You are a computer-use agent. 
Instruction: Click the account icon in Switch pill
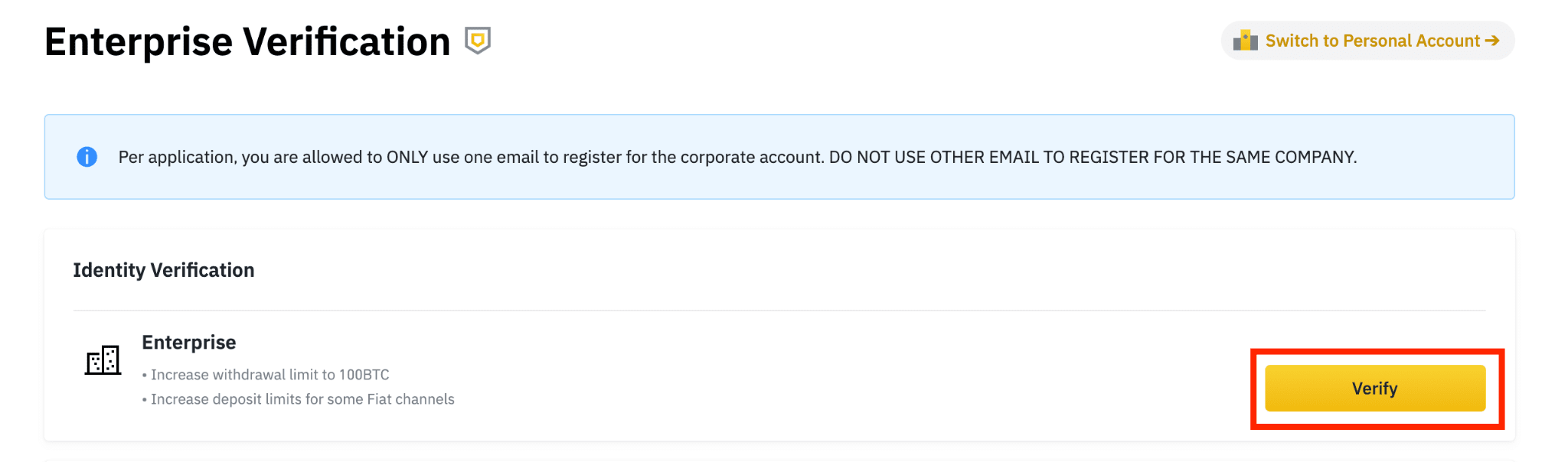[1246, 41]
